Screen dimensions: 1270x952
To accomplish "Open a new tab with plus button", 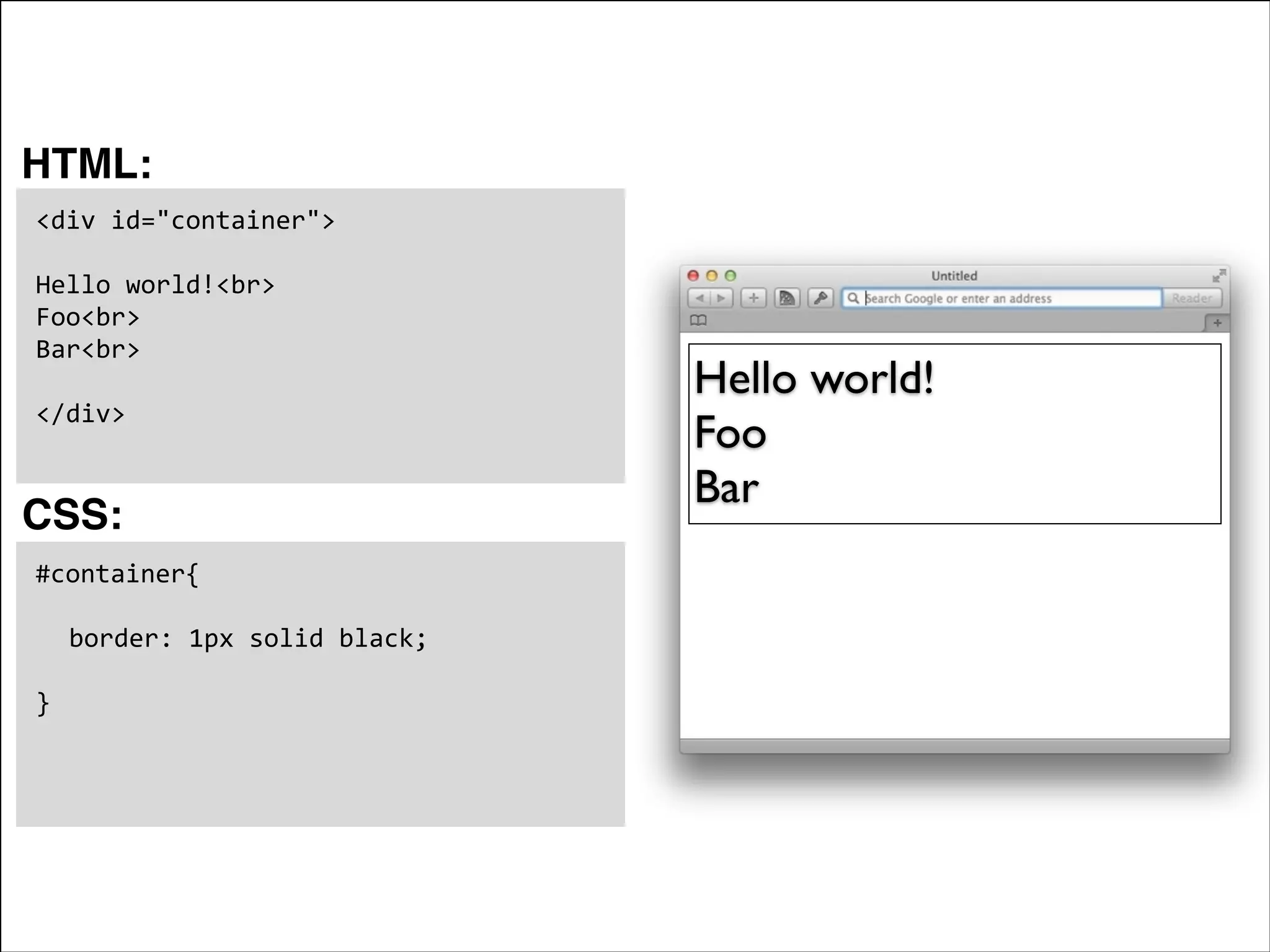I will 1217,323.
